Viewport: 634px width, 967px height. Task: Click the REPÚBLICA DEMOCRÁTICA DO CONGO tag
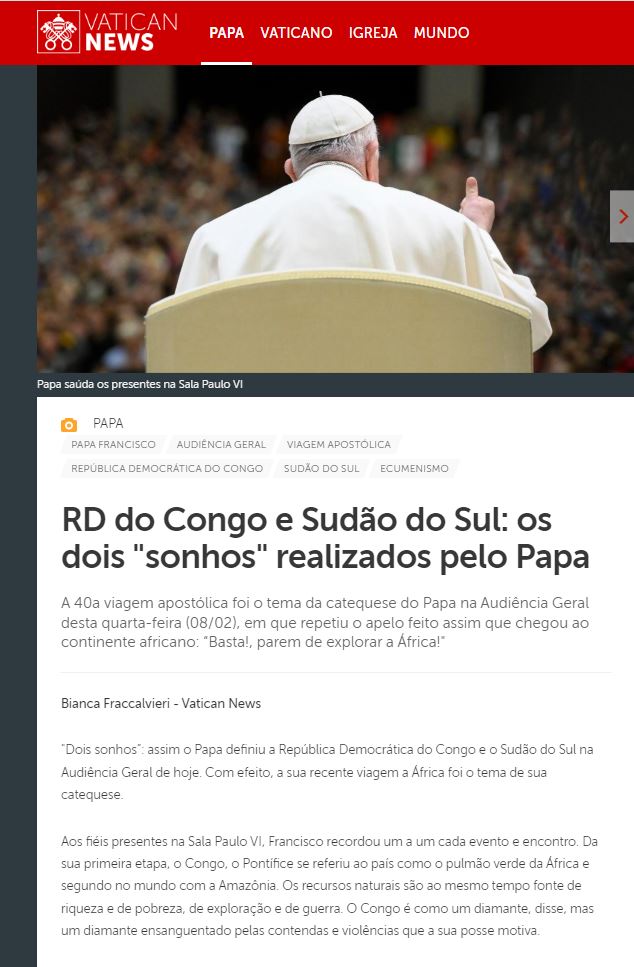tap(167, 468)
